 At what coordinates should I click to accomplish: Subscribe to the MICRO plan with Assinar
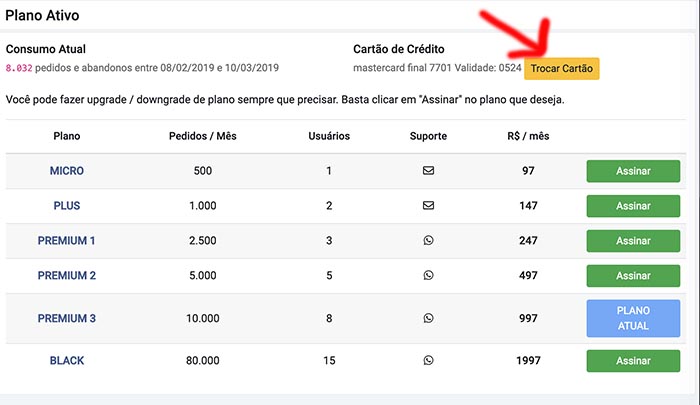coord(633,171)
